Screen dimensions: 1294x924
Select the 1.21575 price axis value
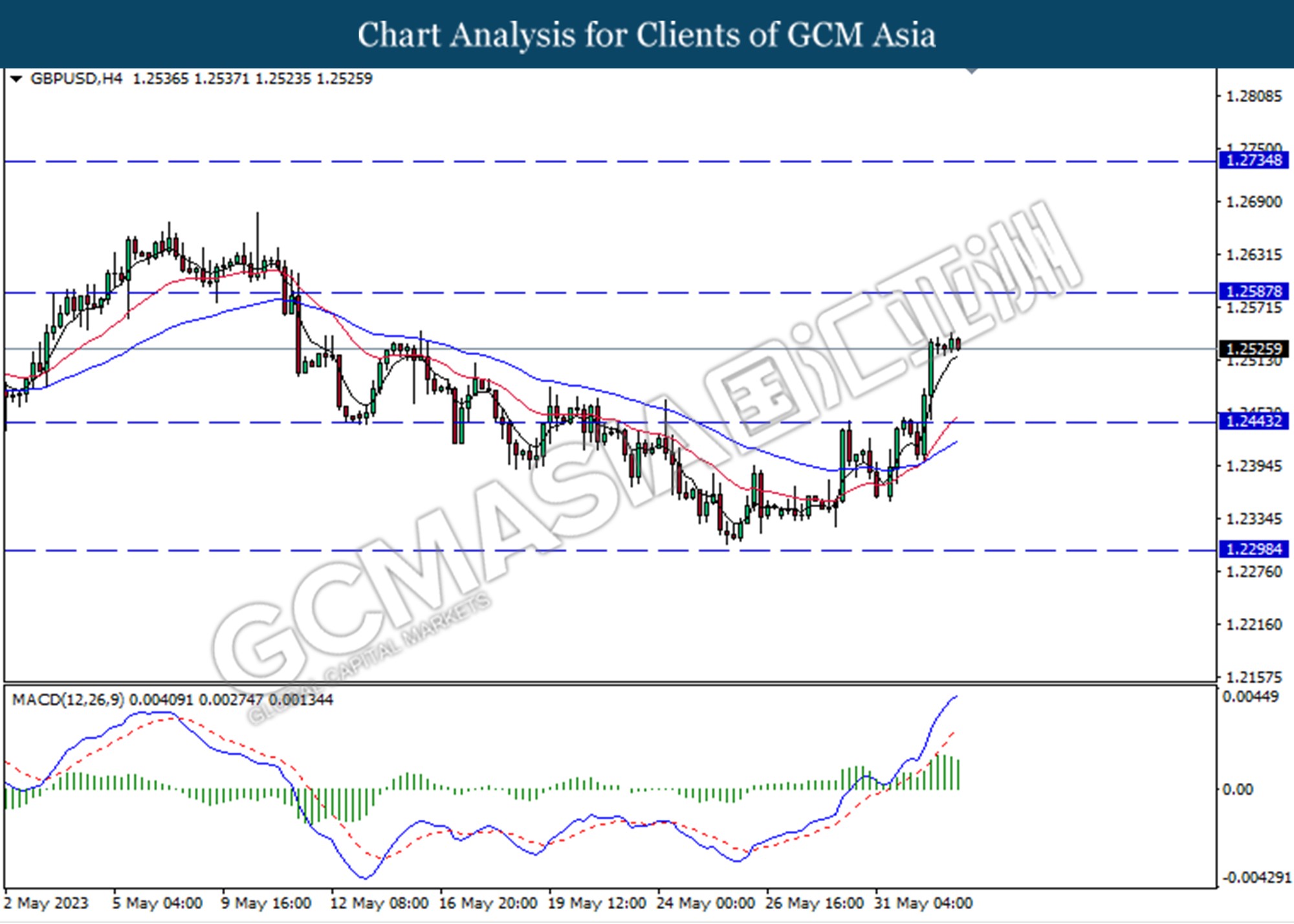pyautogui.click(x=1254, y=677)
